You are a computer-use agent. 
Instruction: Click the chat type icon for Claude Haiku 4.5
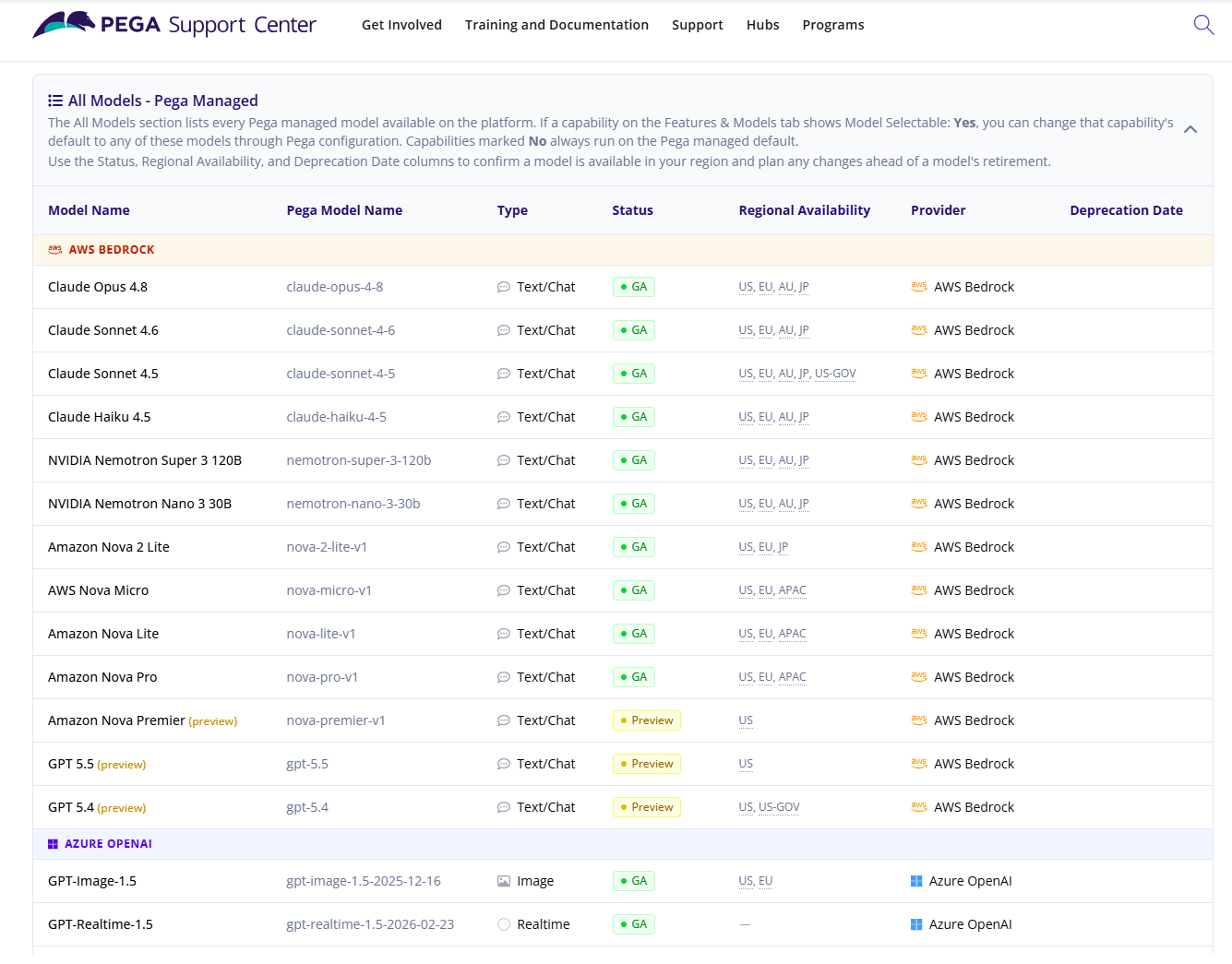504,417
